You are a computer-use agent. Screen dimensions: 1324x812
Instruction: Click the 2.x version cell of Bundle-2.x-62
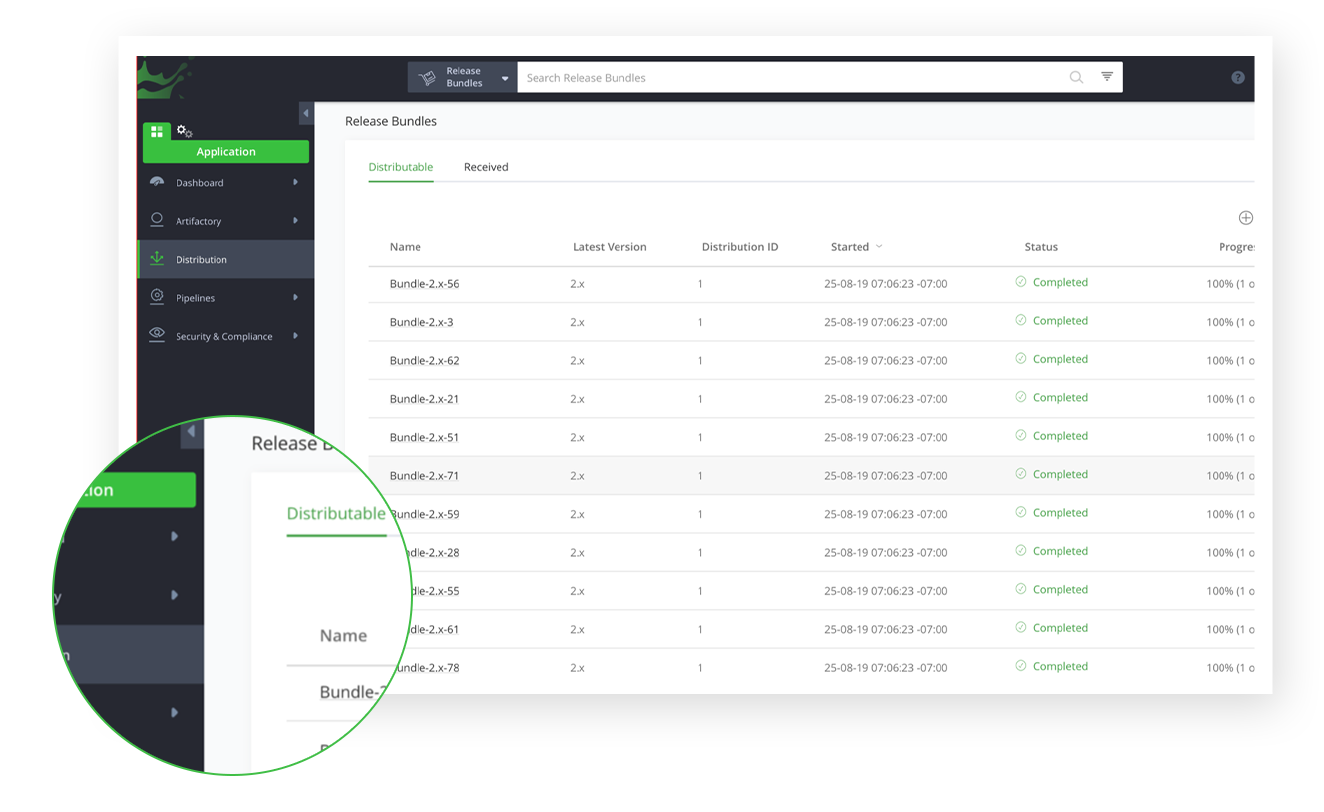coord(578,361)
